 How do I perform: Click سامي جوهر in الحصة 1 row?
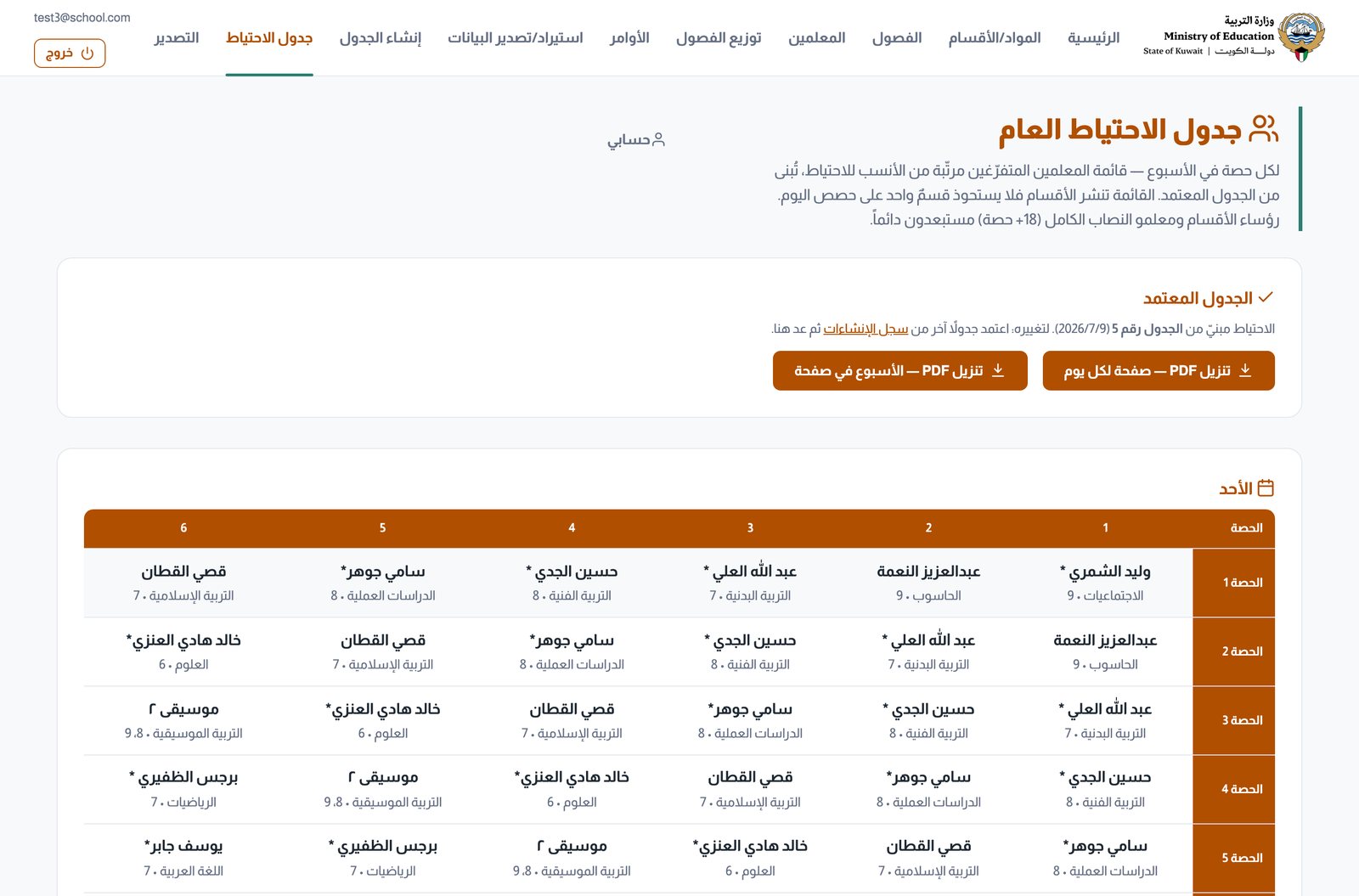(x=382, y=572)
